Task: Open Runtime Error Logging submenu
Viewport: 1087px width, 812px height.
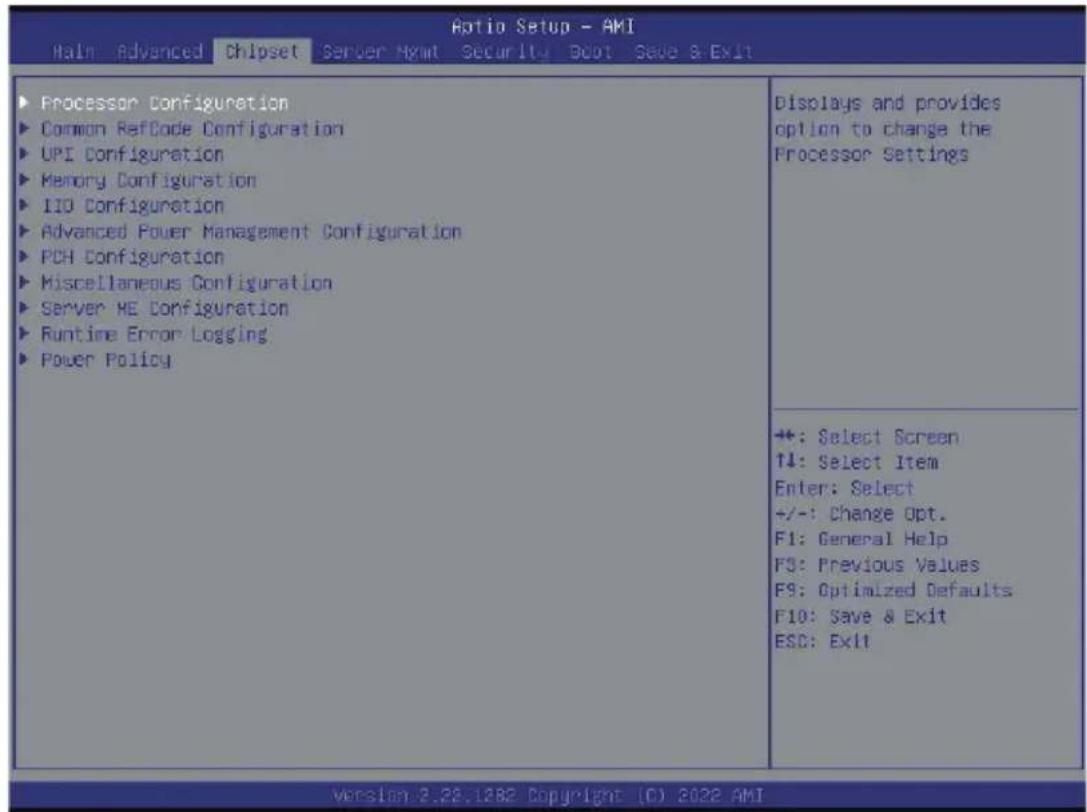Action: point(154,334)
